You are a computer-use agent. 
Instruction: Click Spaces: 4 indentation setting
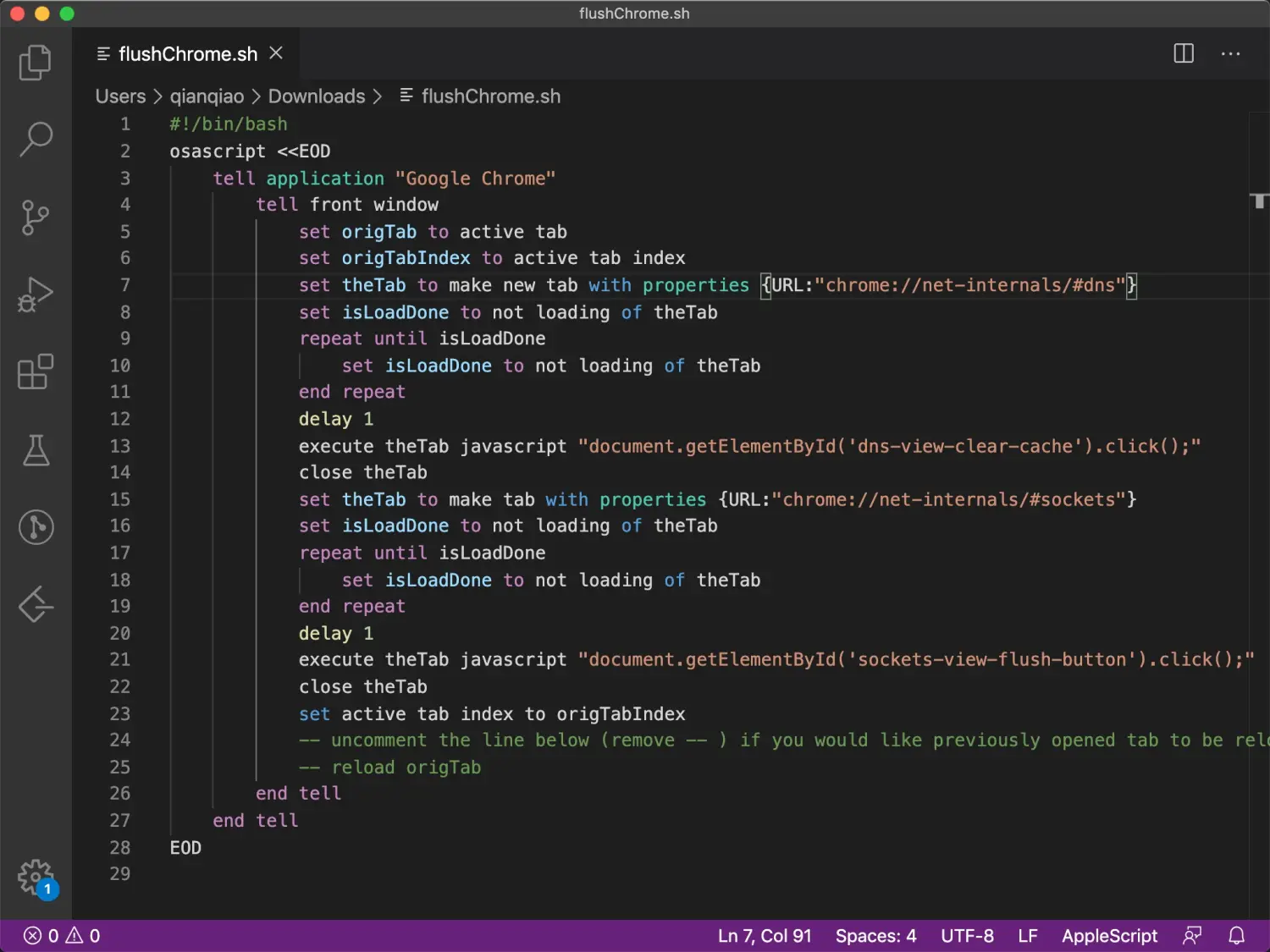[x=875, y=936]
